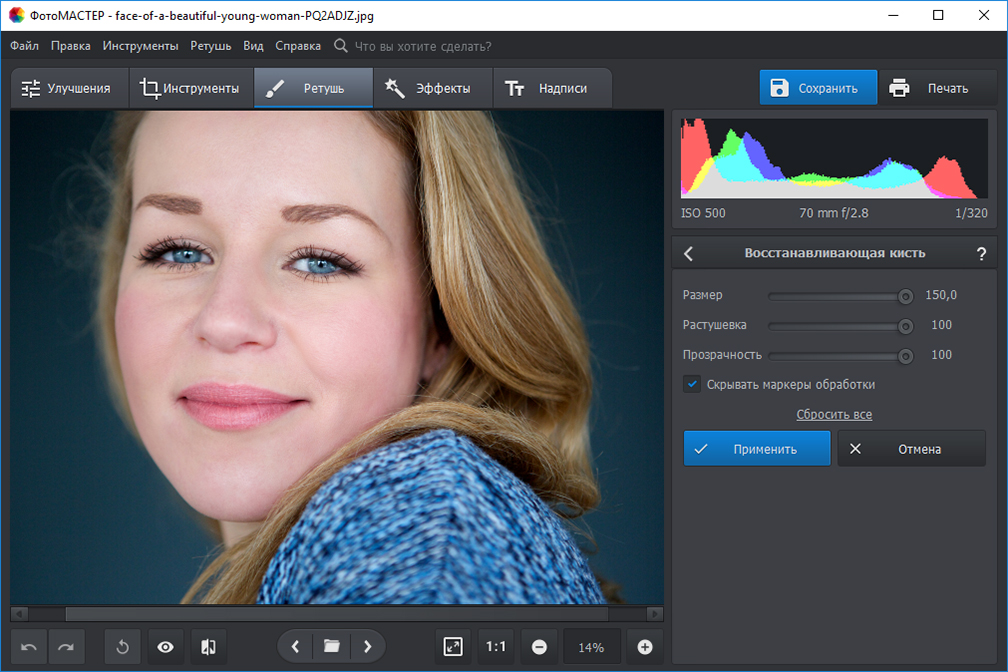Viewport: 1008px width, 672px height.
Task: Click the Прозрачность value 100
Action: (941, 354)
